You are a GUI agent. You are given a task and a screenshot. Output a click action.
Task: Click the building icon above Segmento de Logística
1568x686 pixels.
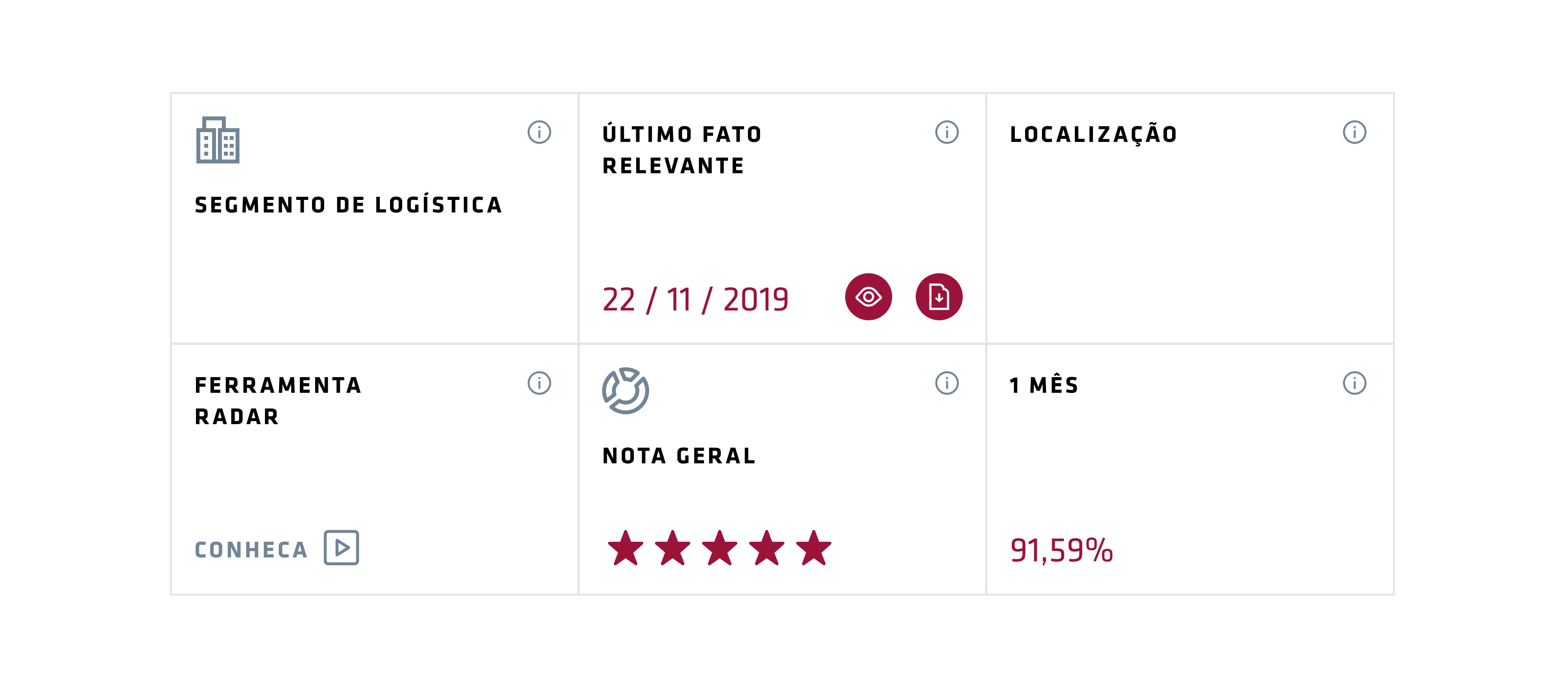[x=218, y=140]
